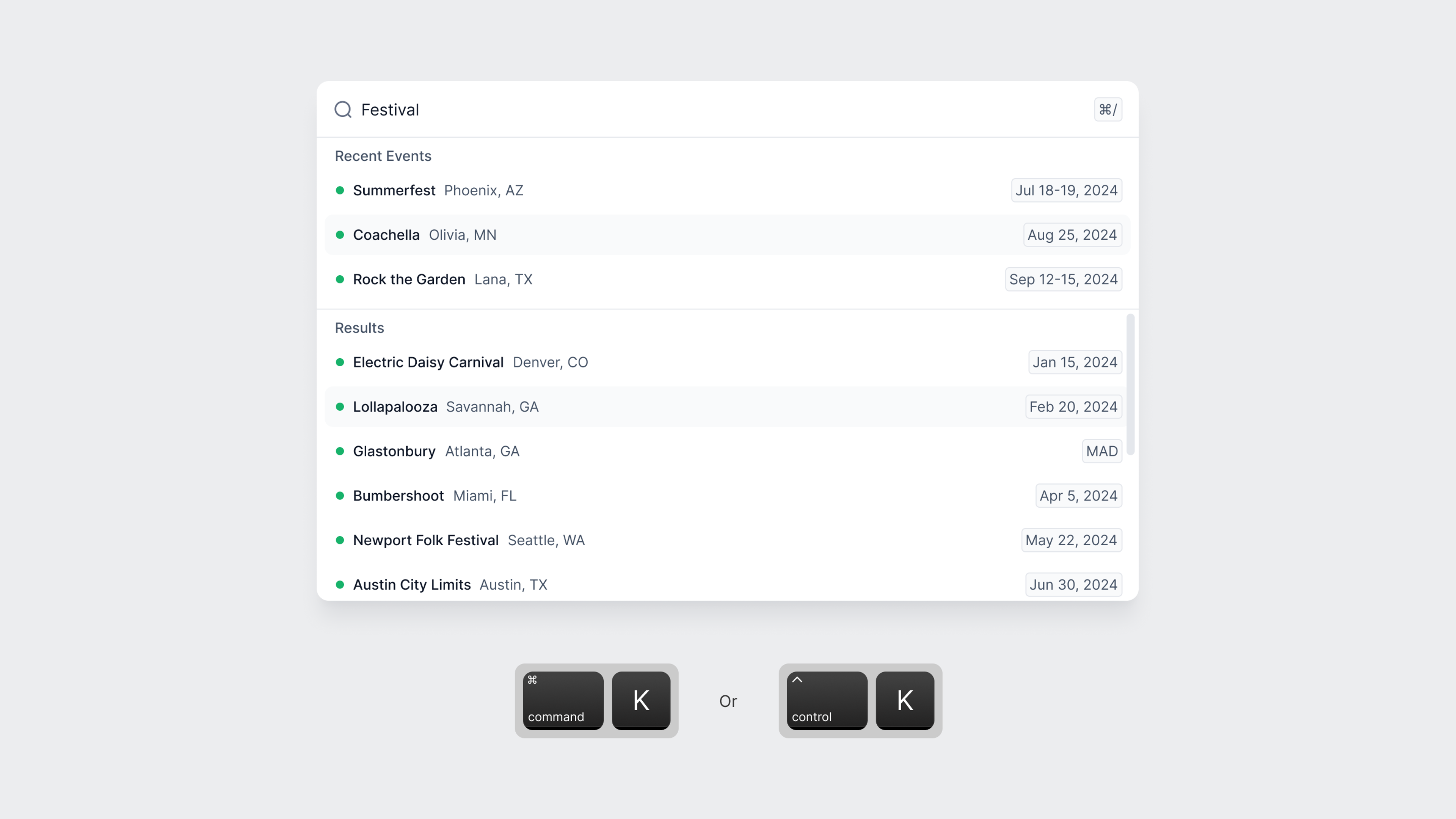
Task: Click the K key beside control
Action: (905, 700)
